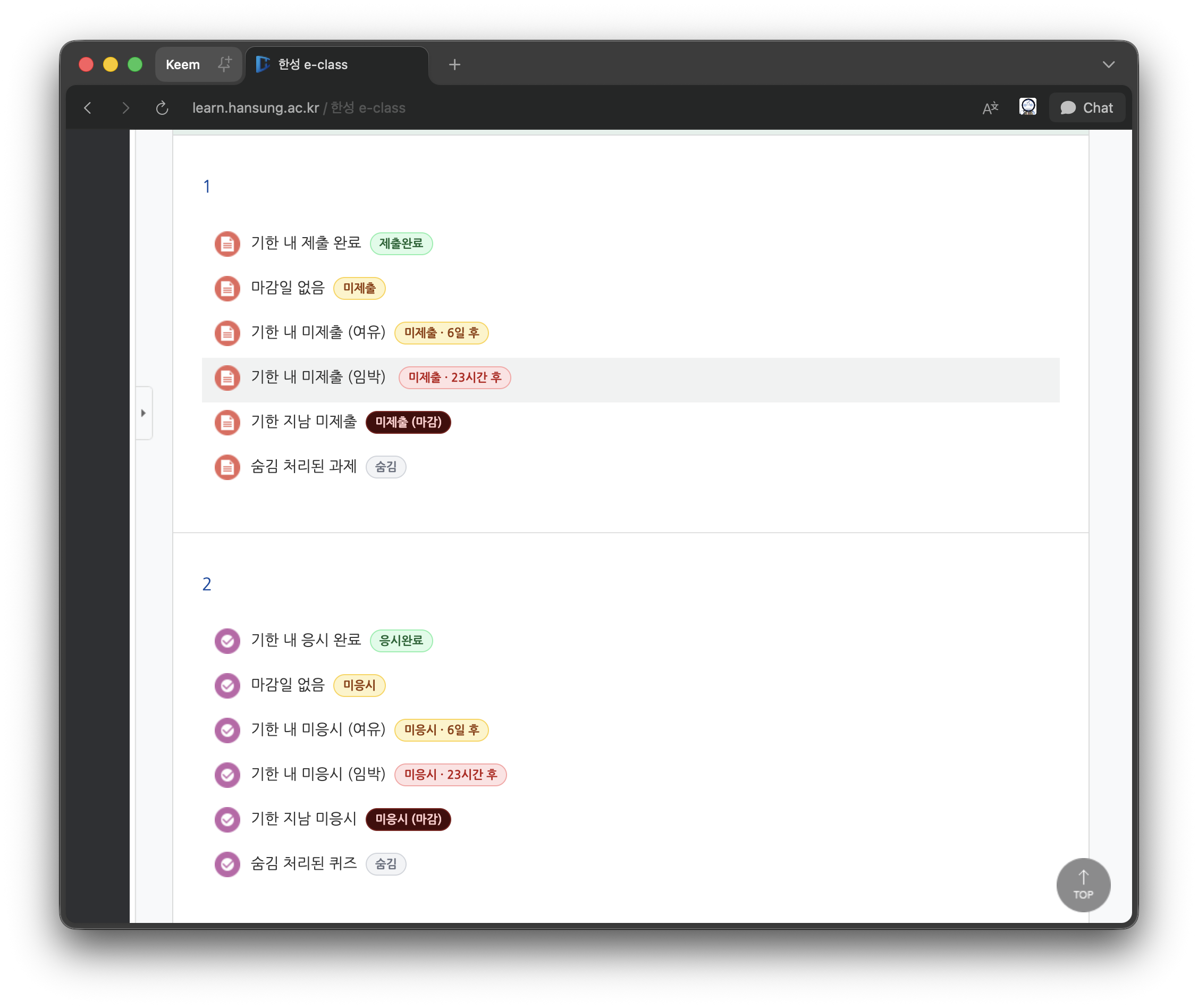Click the quiz checkmark icon beside 기한 내 응시 완료
This screenshot has height=1008, width=1198.
227,641
